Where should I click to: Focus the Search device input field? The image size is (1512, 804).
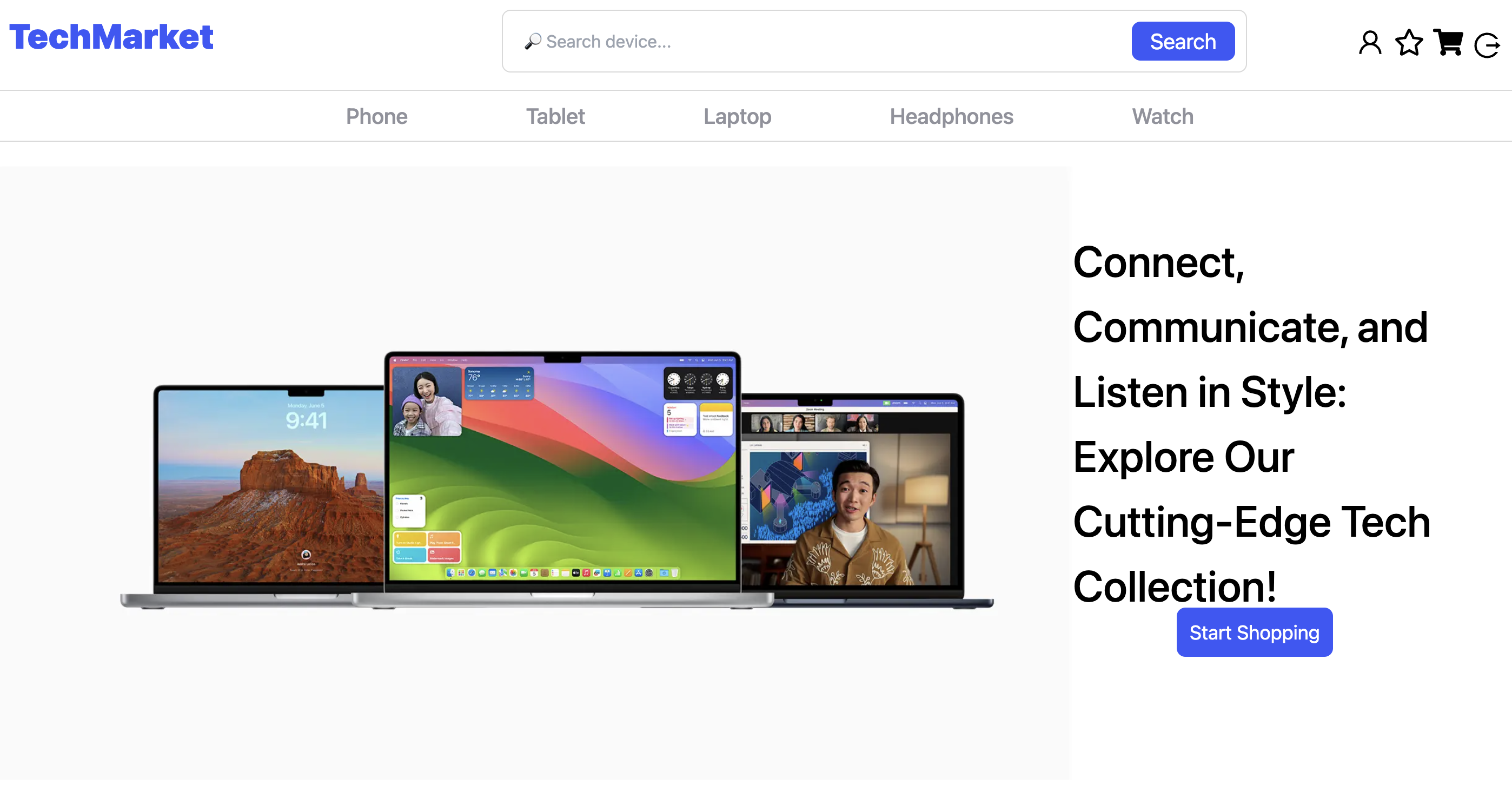tap(822, 42)
